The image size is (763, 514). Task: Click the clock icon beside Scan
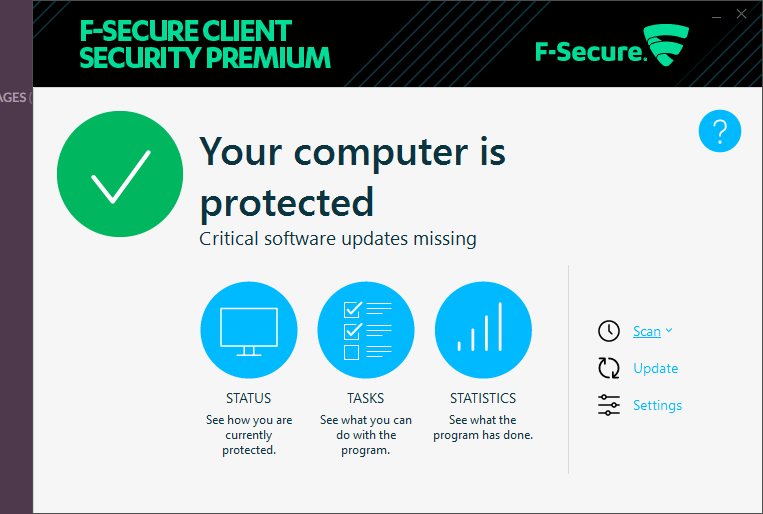pos(609,331)
